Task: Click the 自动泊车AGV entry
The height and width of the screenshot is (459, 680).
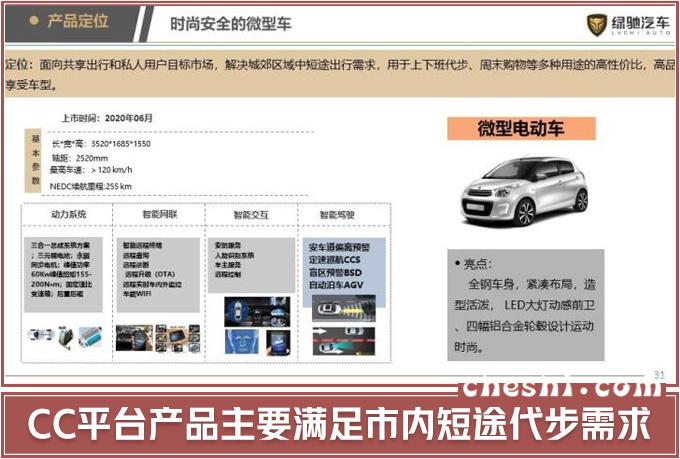Action: tap(336, 285)
